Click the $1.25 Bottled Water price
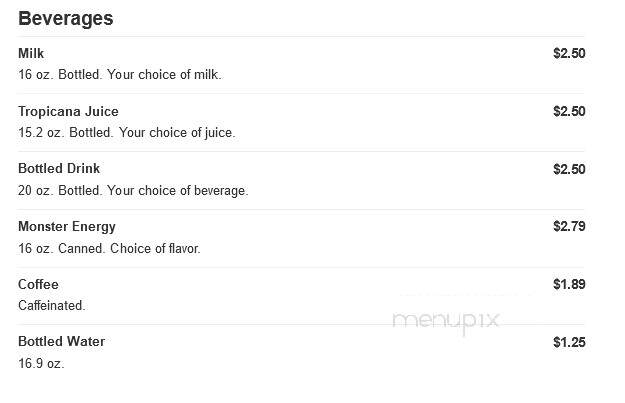This screenshot has height=403, width=625. [x=569, y=342]
